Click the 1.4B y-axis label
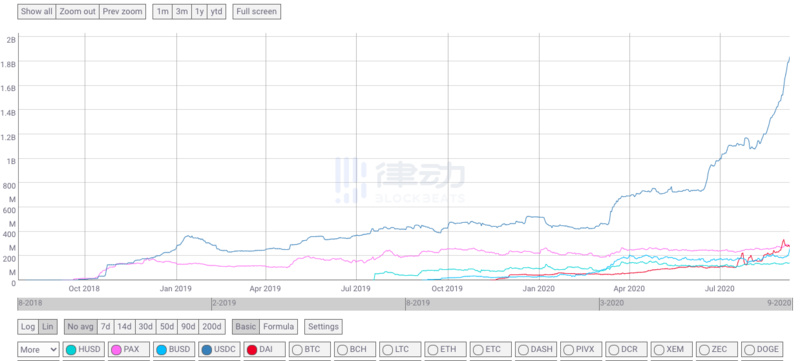 click(8, 113)
